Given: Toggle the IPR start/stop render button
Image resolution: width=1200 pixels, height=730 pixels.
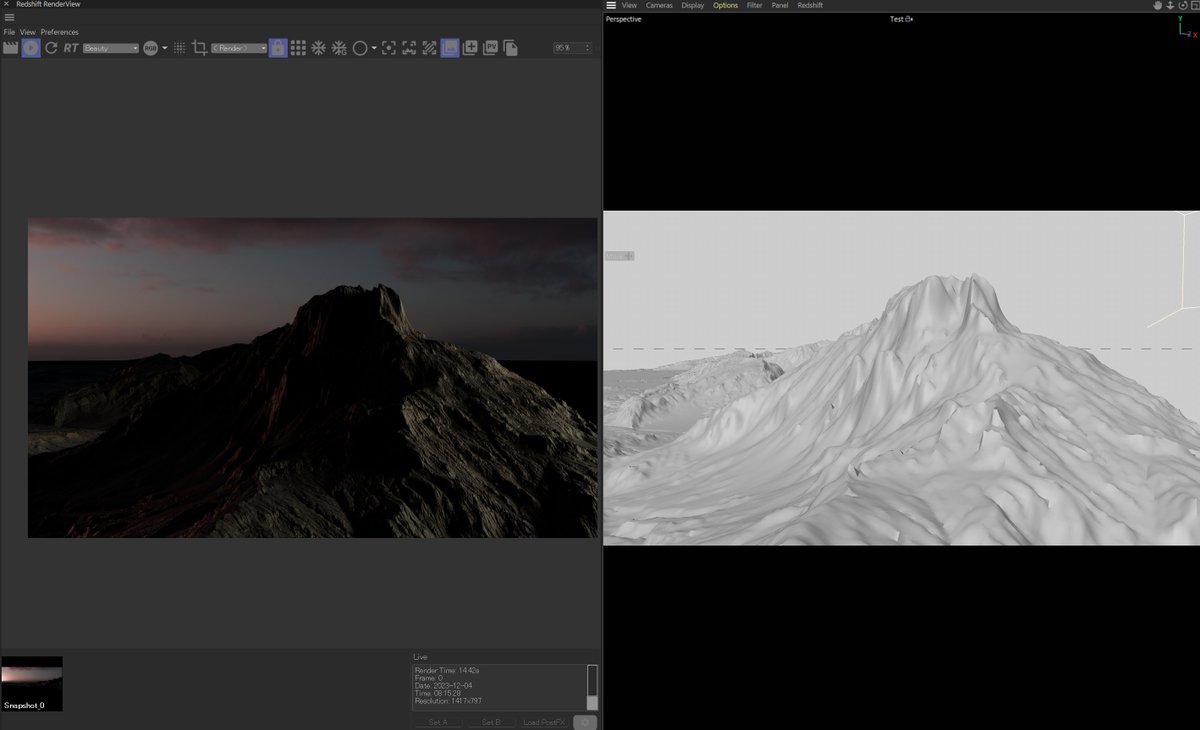Looking at the screenshot, I should [31, 47].
